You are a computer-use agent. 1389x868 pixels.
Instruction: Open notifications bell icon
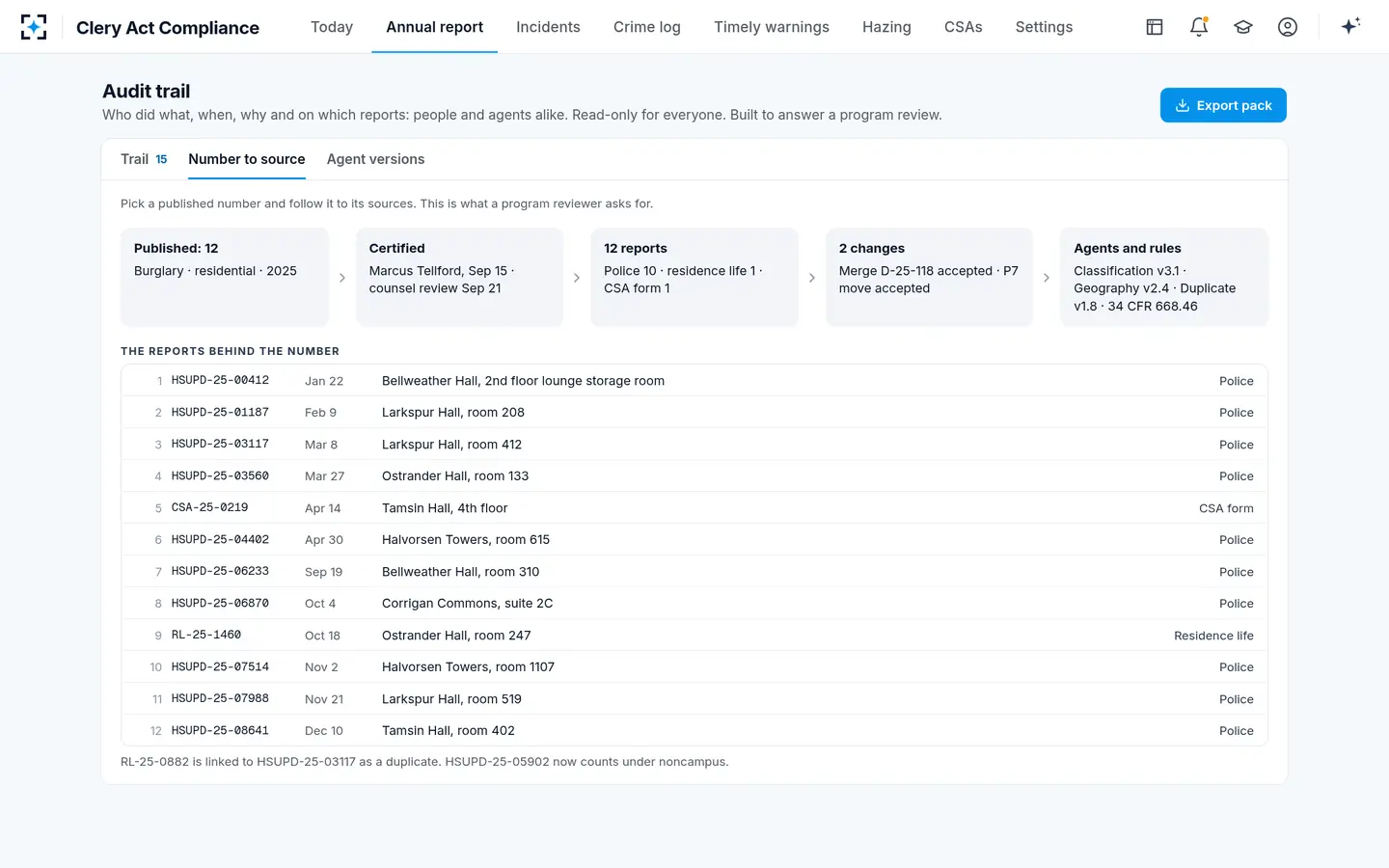click(1199, 27)
